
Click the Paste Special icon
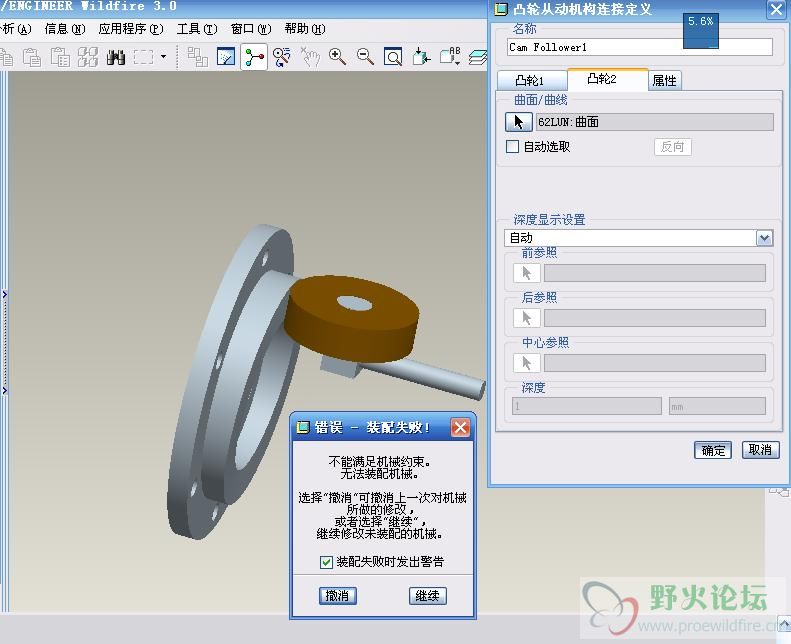(x=60, y=56)
